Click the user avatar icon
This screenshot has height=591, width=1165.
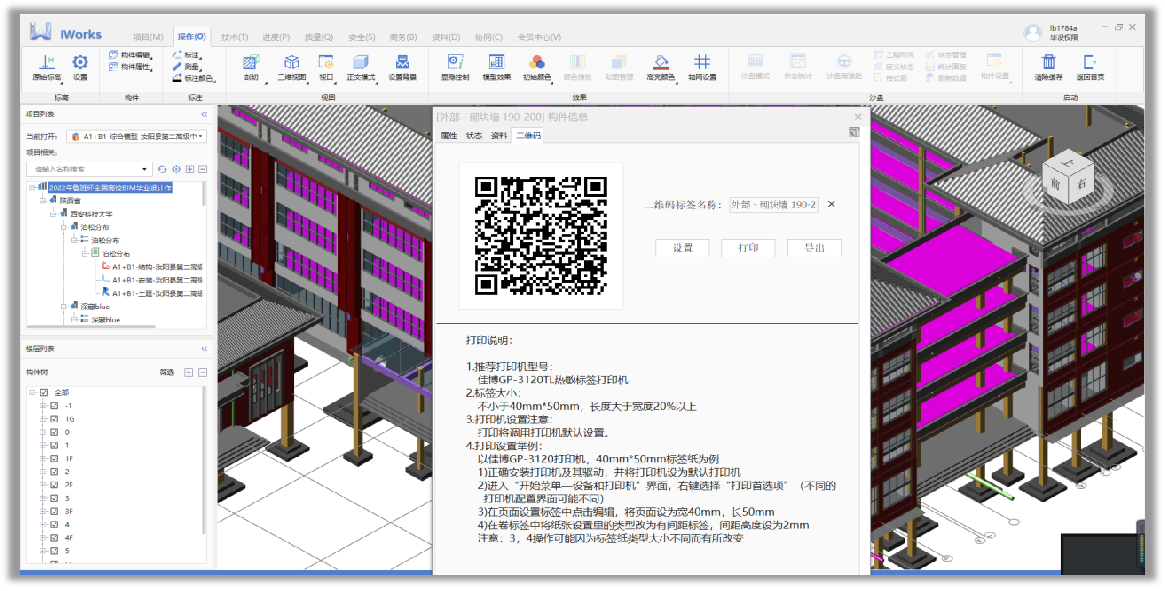[x=1032, y=33]
